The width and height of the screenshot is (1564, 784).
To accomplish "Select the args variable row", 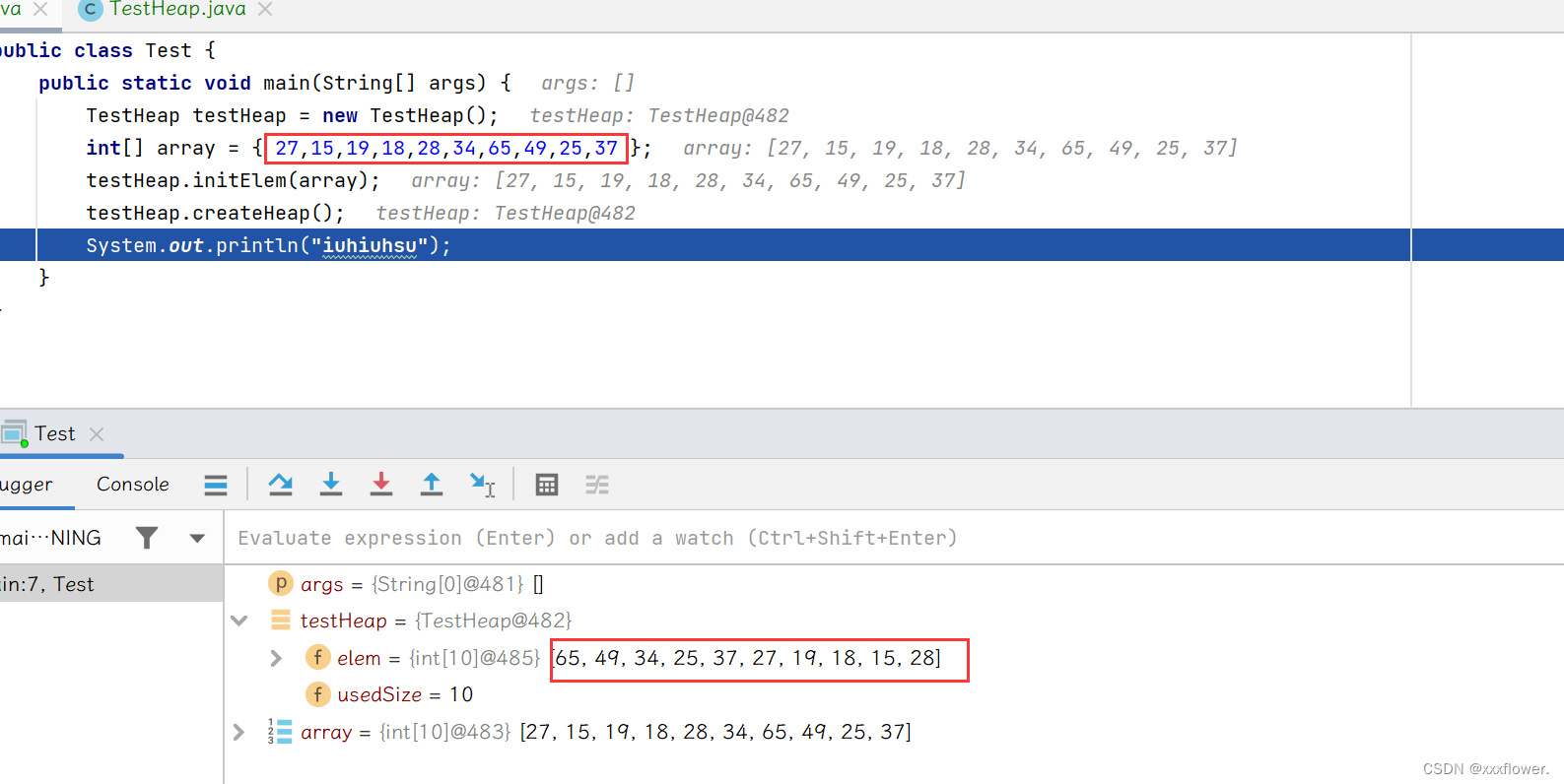I will coord(894,584).
